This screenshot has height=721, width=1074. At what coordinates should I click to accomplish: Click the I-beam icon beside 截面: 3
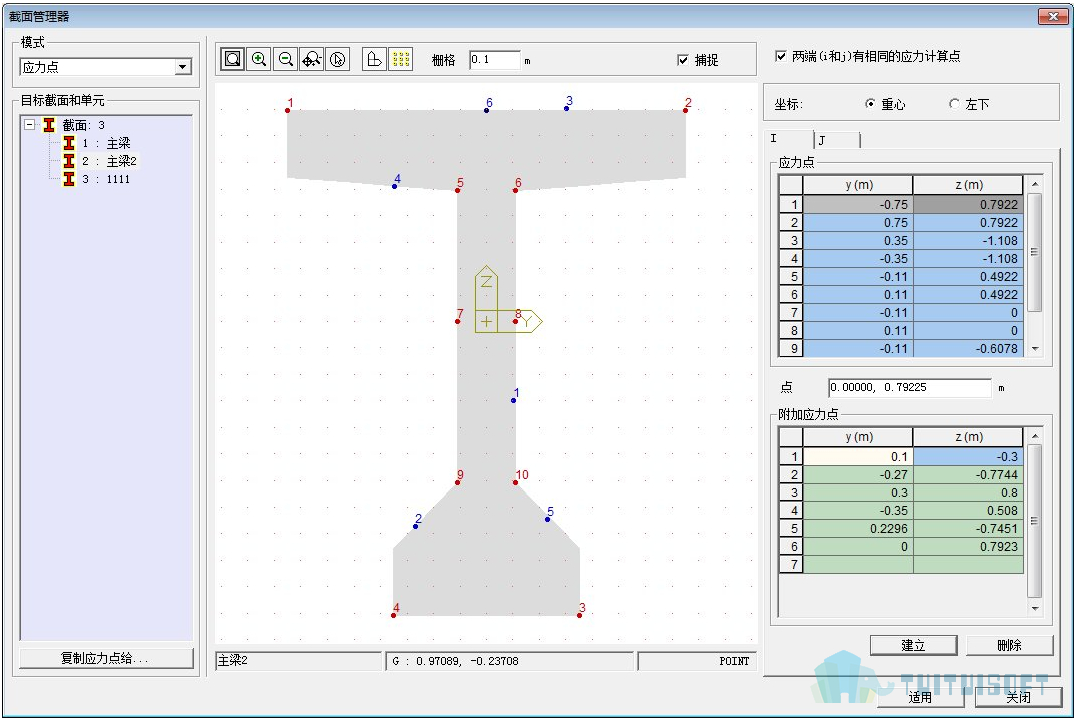(49, 125)
